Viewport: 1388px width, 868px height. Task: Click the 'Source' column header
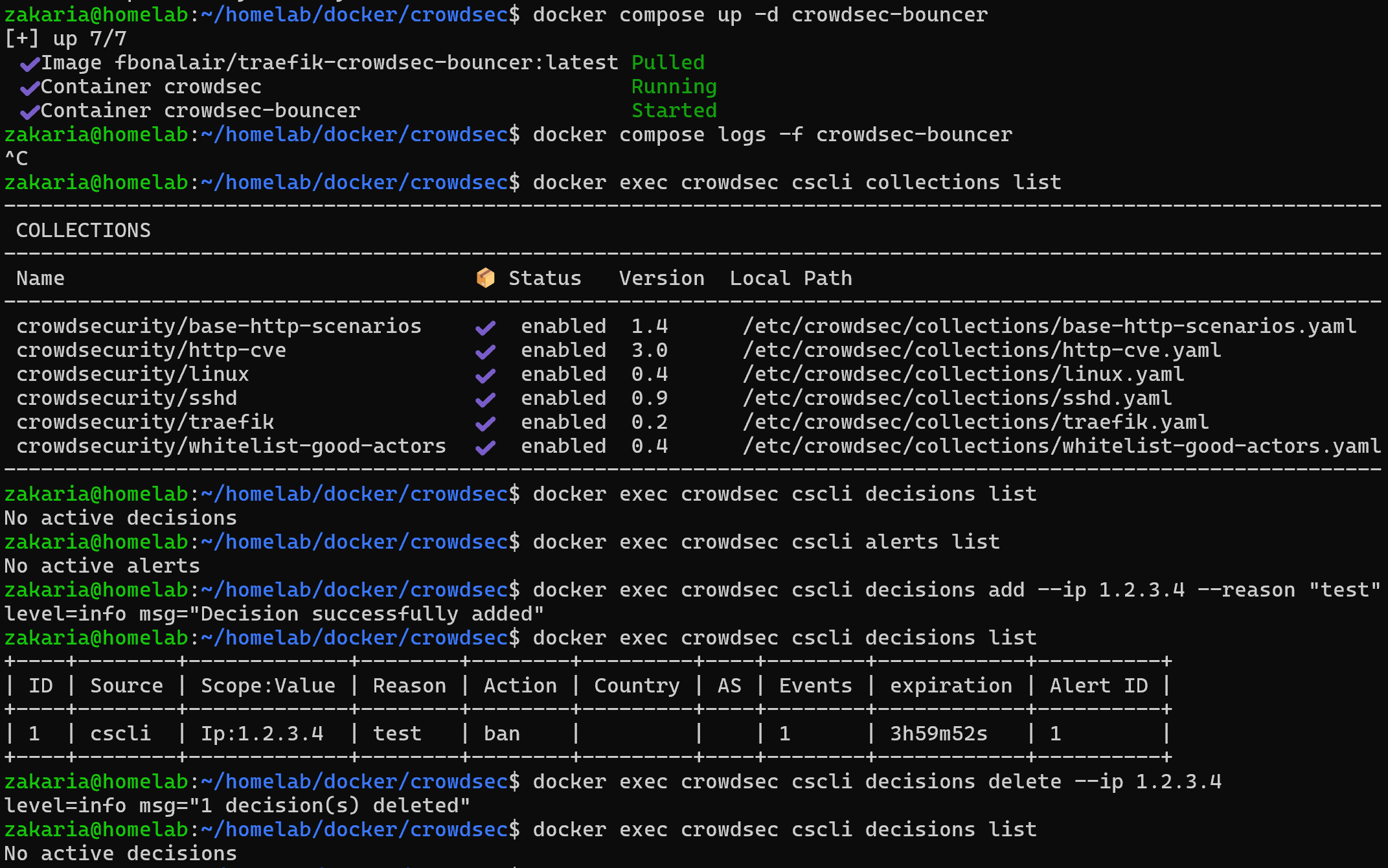point(126,686)
